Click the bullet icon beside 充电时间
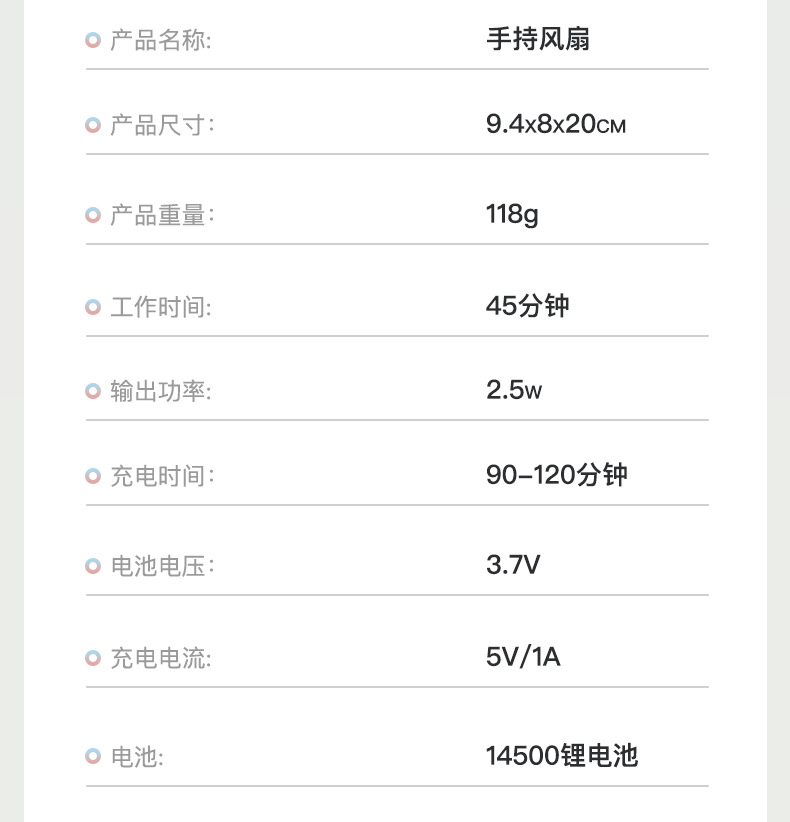The image size is (790, 822). (x=93, y=476)
